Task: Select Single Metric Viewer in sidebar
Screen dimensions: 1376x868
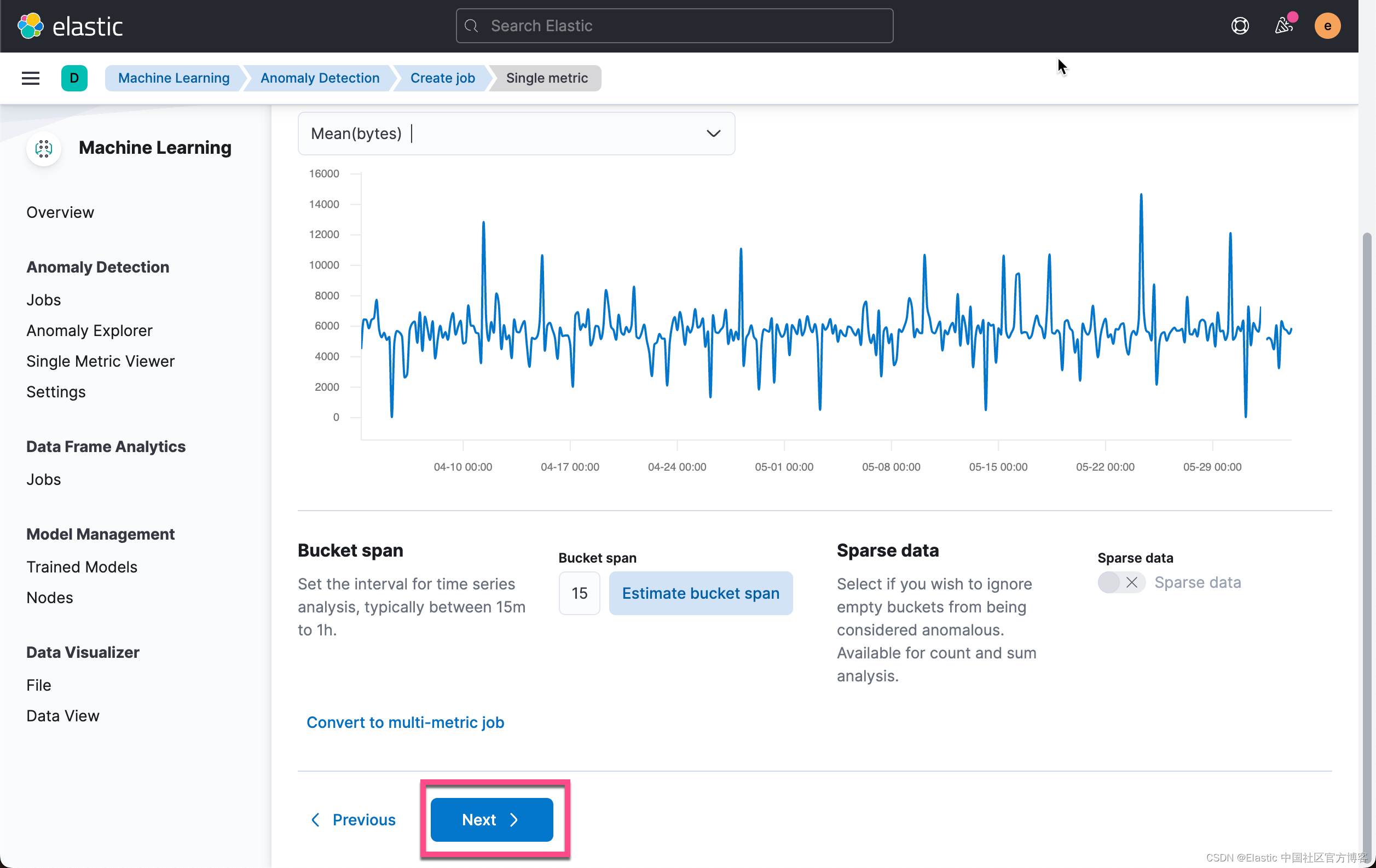Action: pyautogui.click(x=100, y=361)
